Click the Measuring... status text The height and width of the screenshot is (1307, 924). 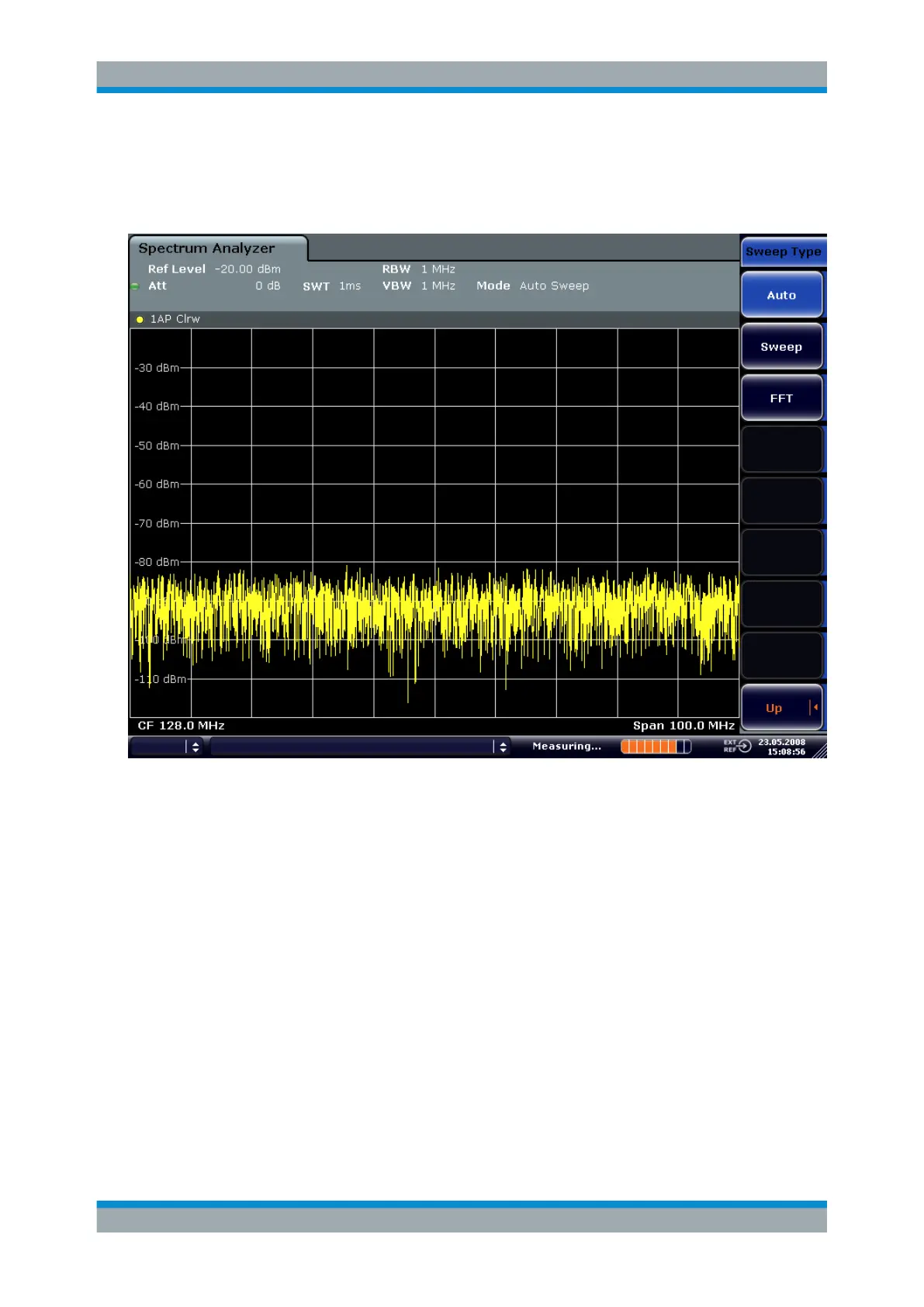[x=566, y=747]
